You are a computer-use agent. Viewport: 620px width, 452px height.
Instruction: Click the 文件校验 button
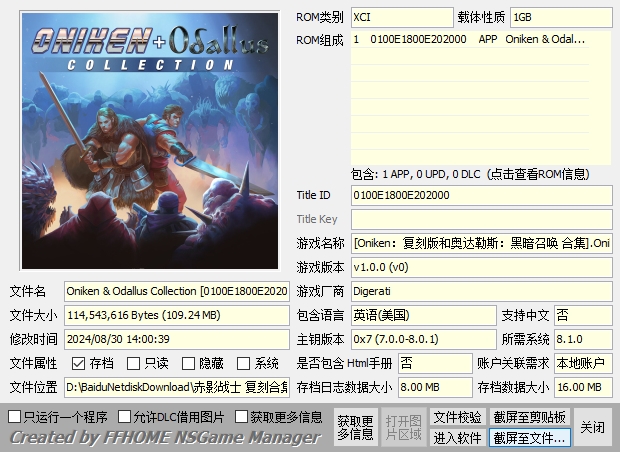coord(457,416)
